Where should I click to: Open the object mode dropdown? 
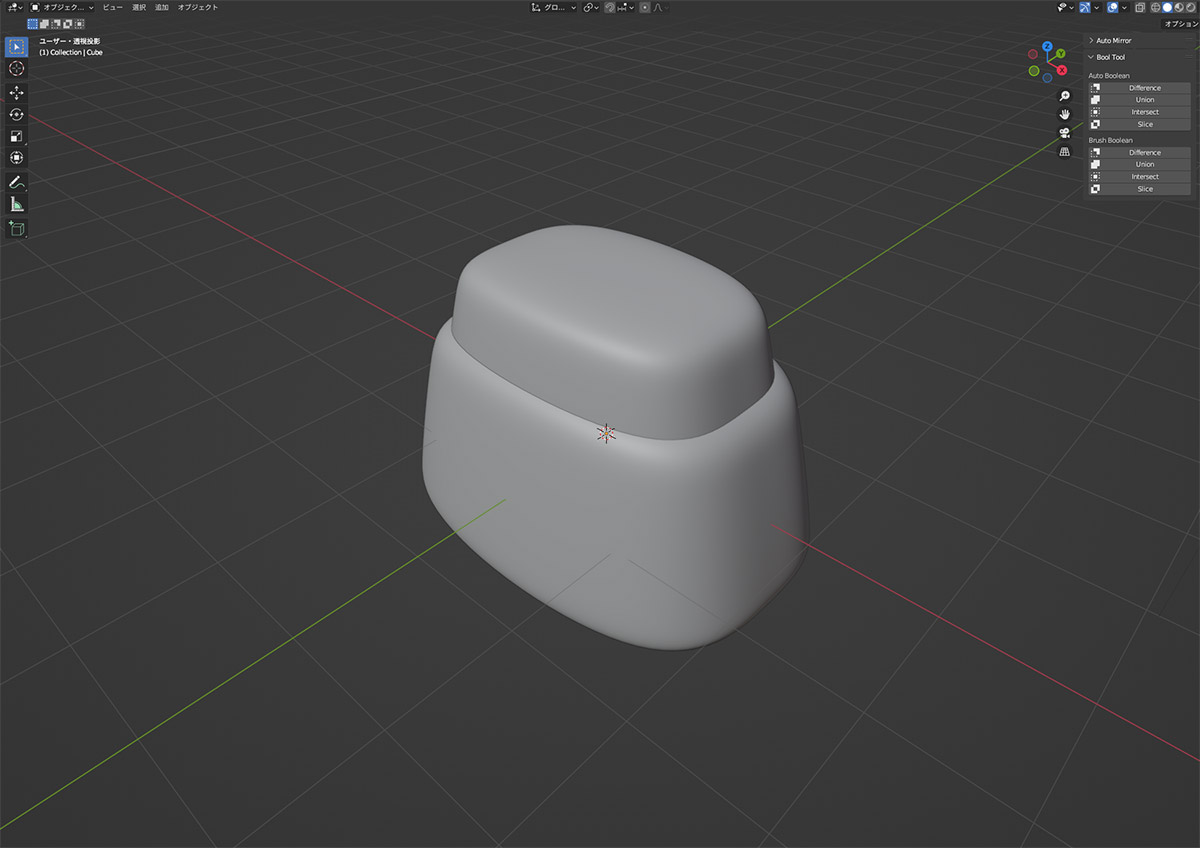coord(62,7)
